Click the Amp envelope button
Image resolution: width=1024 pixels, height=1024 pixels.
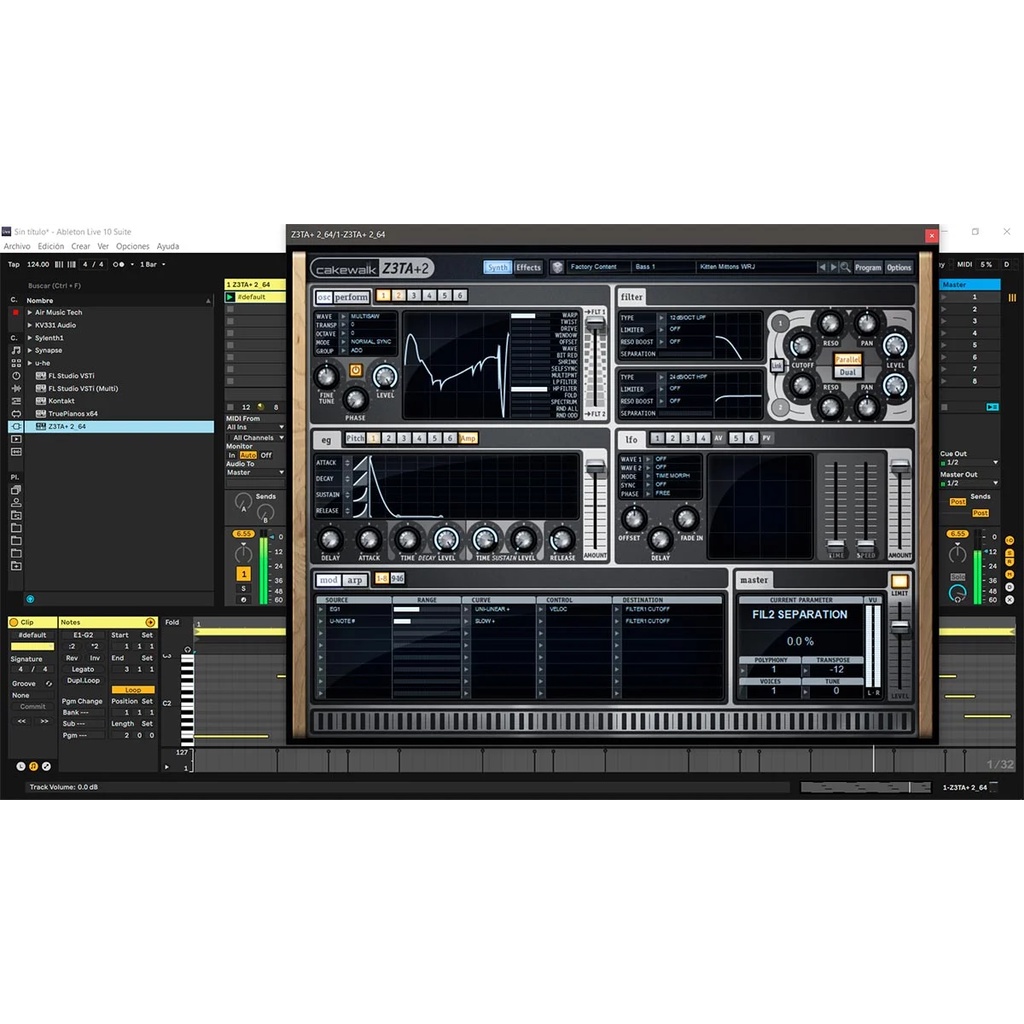468,438
